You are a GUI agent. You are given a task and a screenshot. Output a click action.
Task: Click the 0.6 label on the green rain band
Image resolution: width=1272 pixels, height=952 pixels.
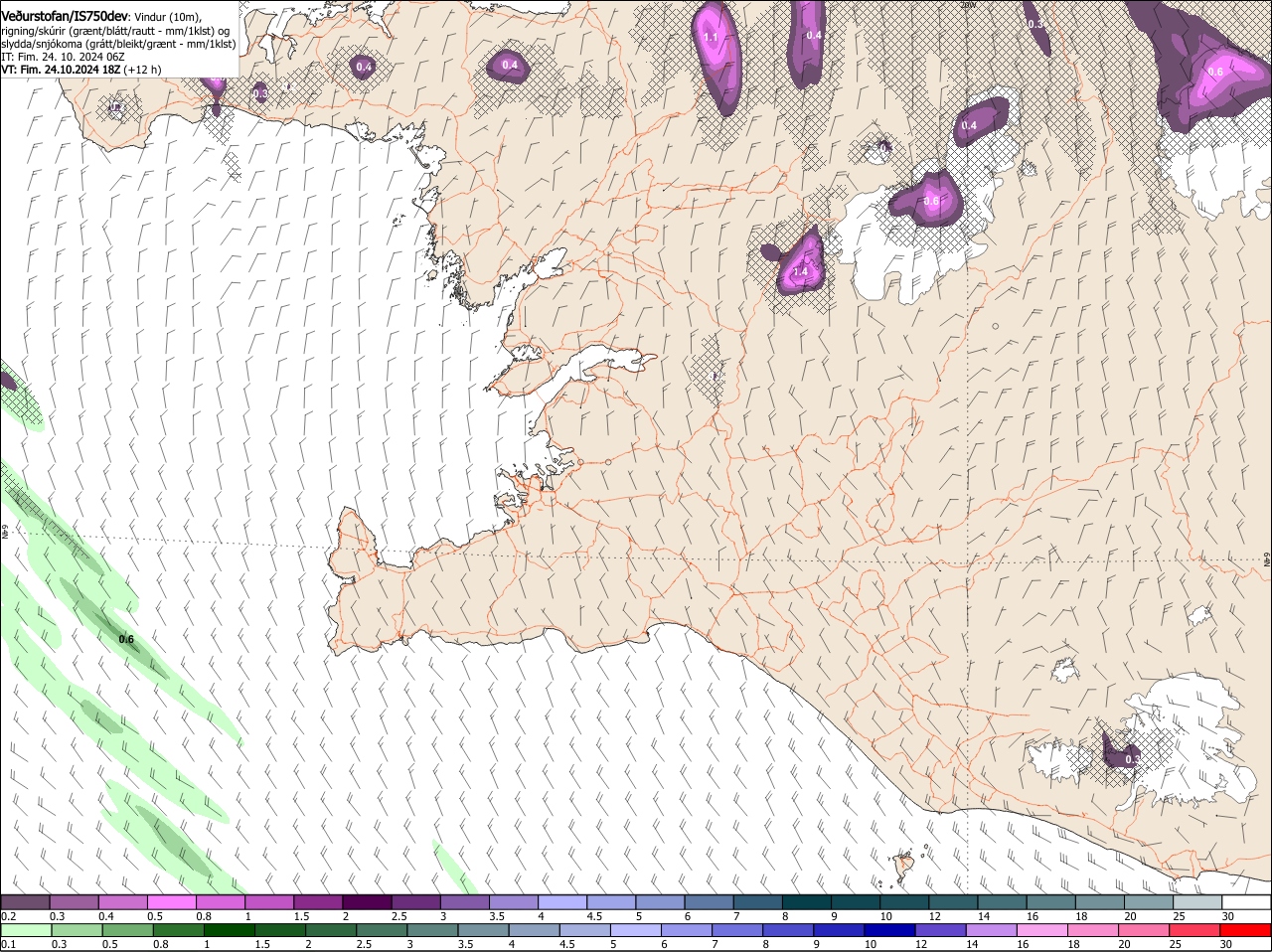pos(126,639)
